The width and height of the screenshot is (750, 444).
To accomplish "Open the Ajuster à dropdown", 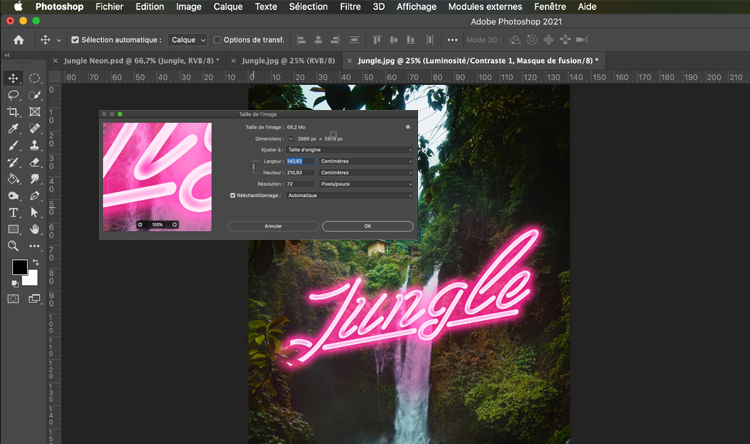I will [x=349, y=149].
